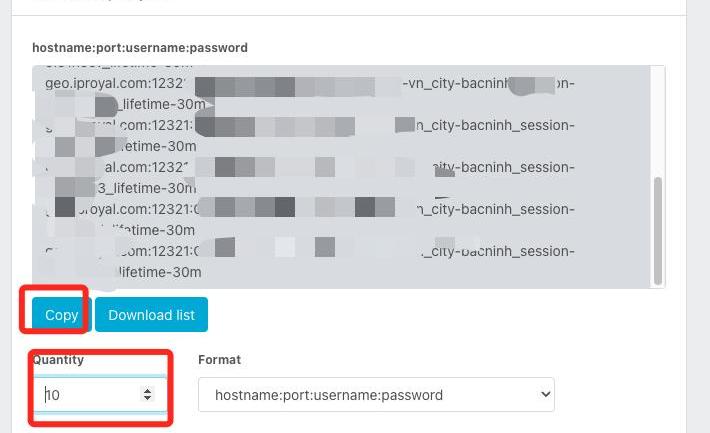The image size is (710, 433).
Task: Click the scrollbar track below the thumb
Action: click(657, 285)
